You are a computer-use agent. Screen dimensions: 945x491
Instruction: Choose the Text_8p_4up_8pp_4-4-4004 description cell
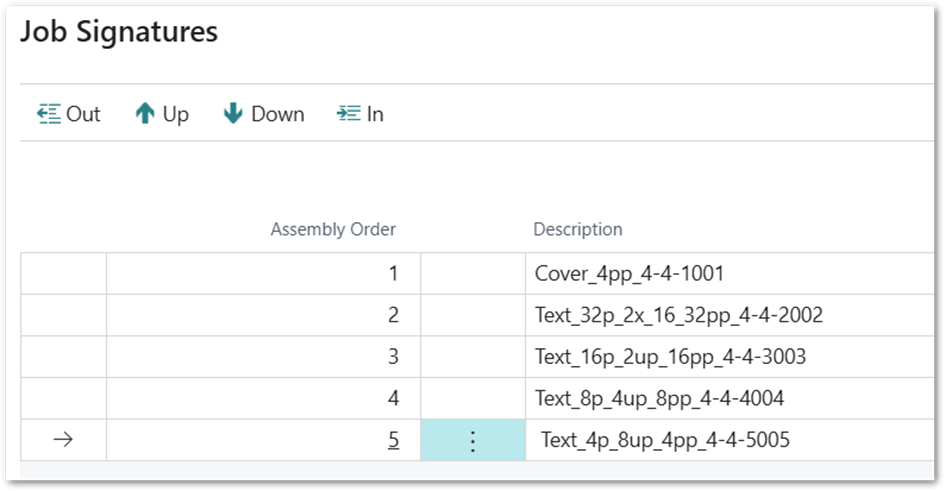pos(659,398)
